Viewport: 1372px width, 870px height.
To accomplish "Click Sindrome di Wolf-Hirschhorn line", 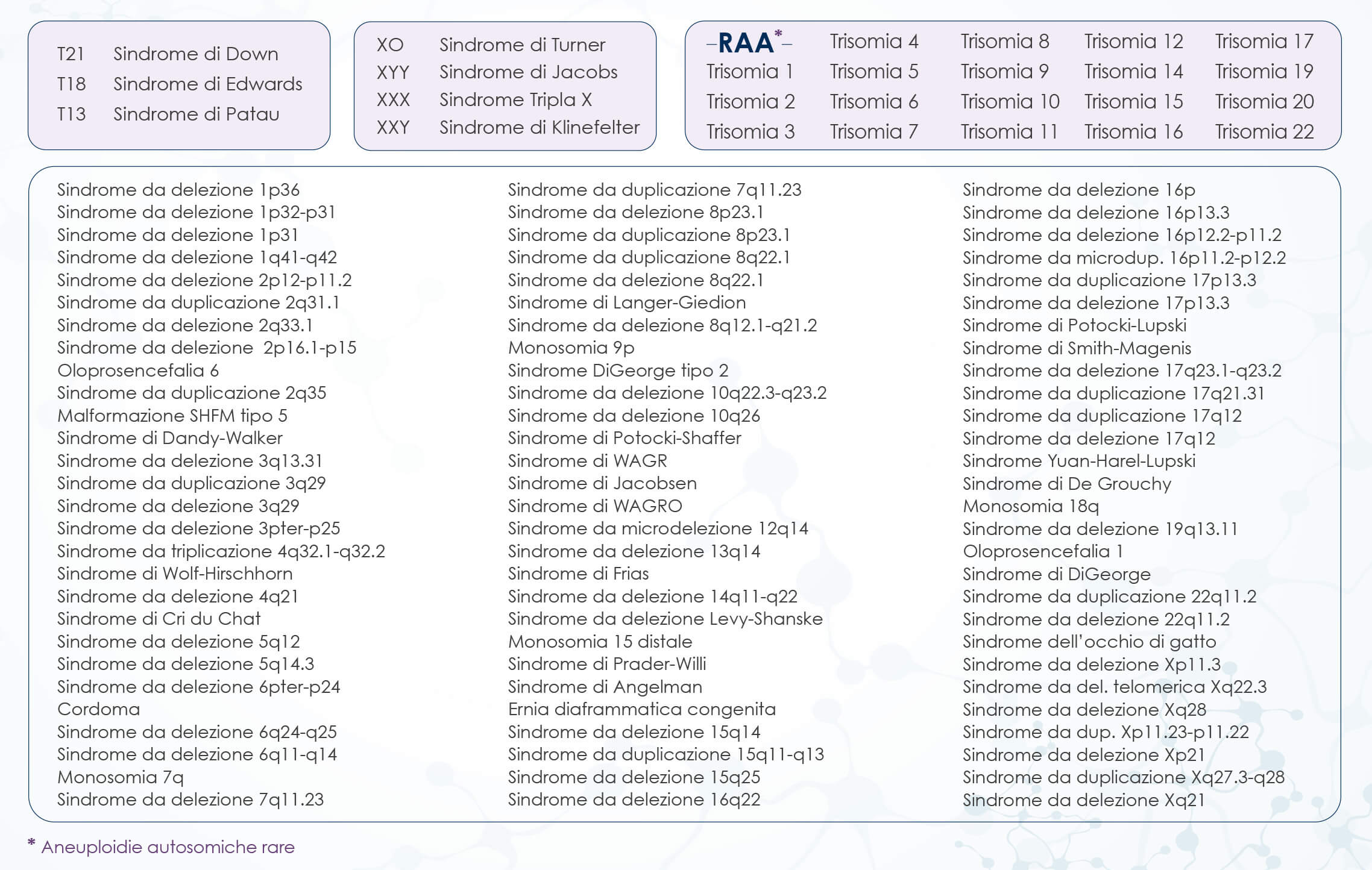I will (175, 574).
